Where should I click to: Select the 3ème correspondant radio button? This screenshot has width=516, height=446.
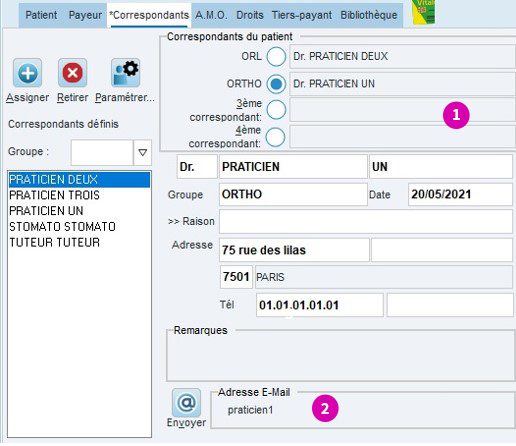tap(276, 110)
